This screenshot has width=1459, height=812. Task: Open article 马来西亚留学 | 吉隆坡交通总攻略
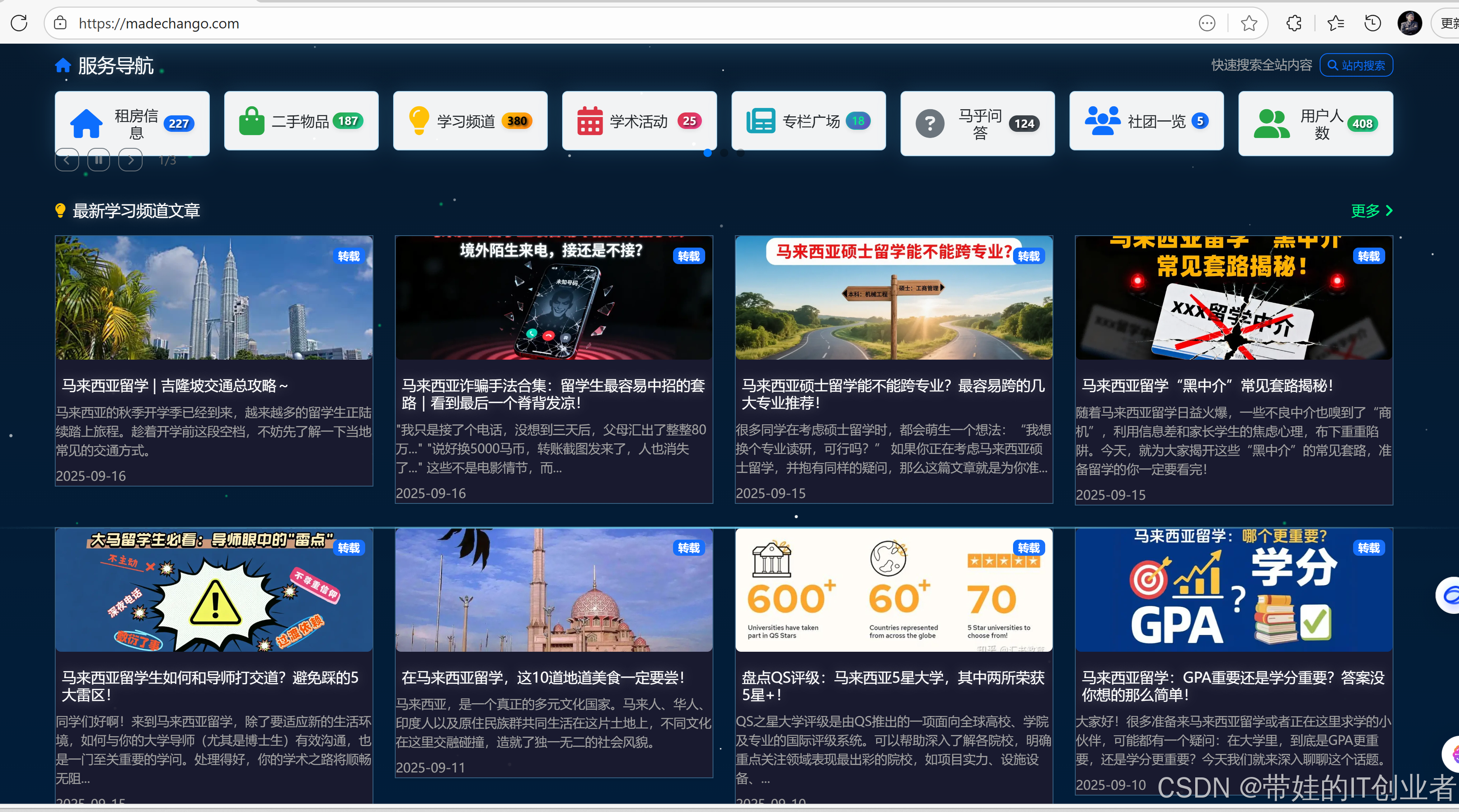click(x=175, y=386)
